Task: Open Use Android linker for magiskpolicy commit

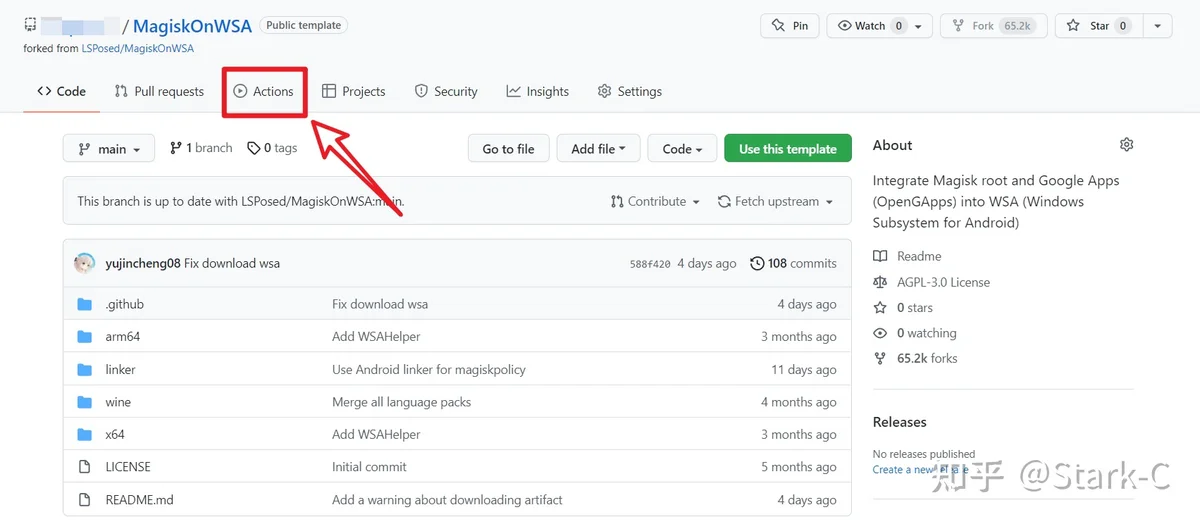Action: coord(429,369)
